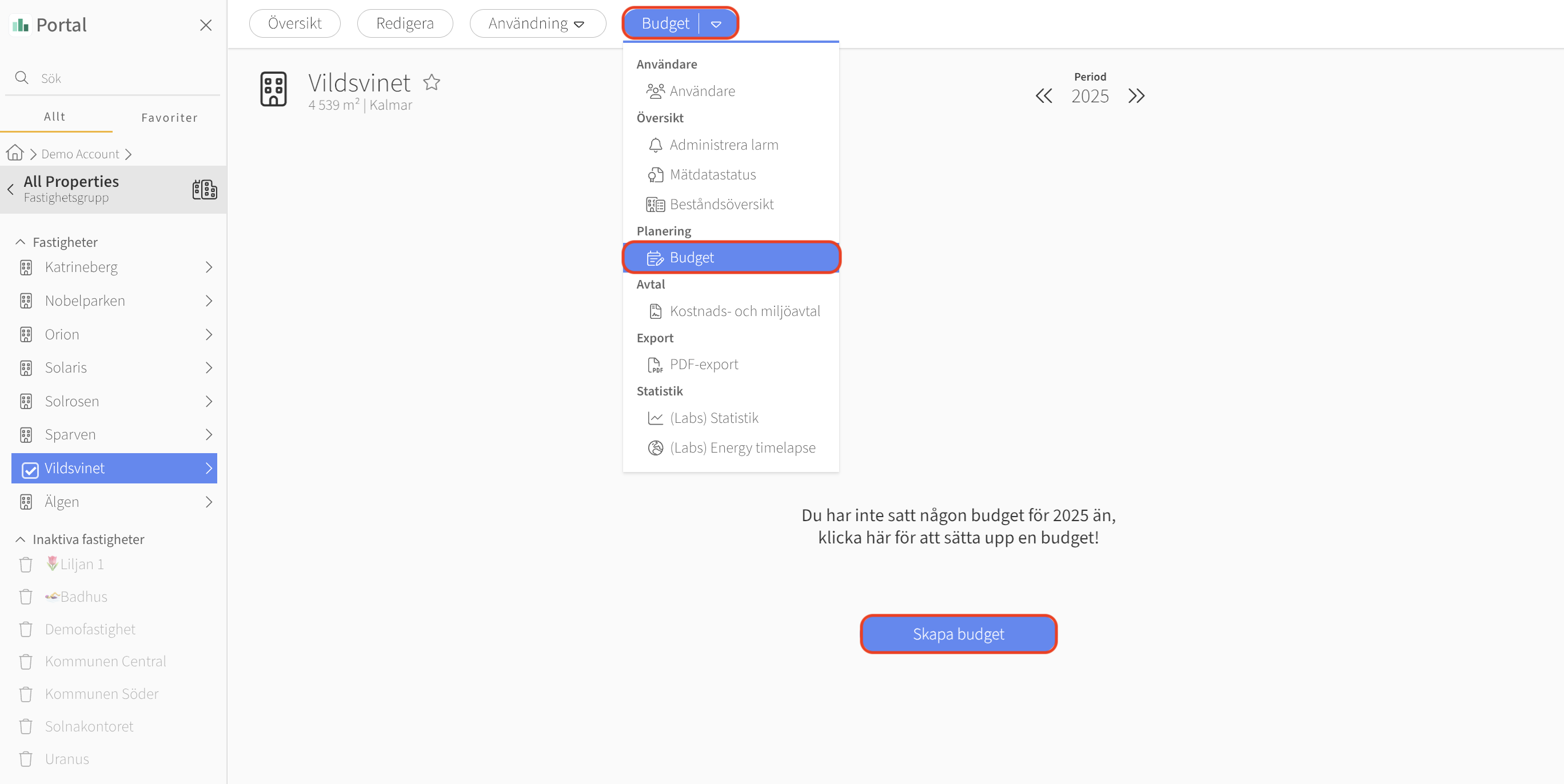Toggle the Budget dropdown arrow
Image resolution: width=1564 pixels, height=784 pixels.
point(716,23)
